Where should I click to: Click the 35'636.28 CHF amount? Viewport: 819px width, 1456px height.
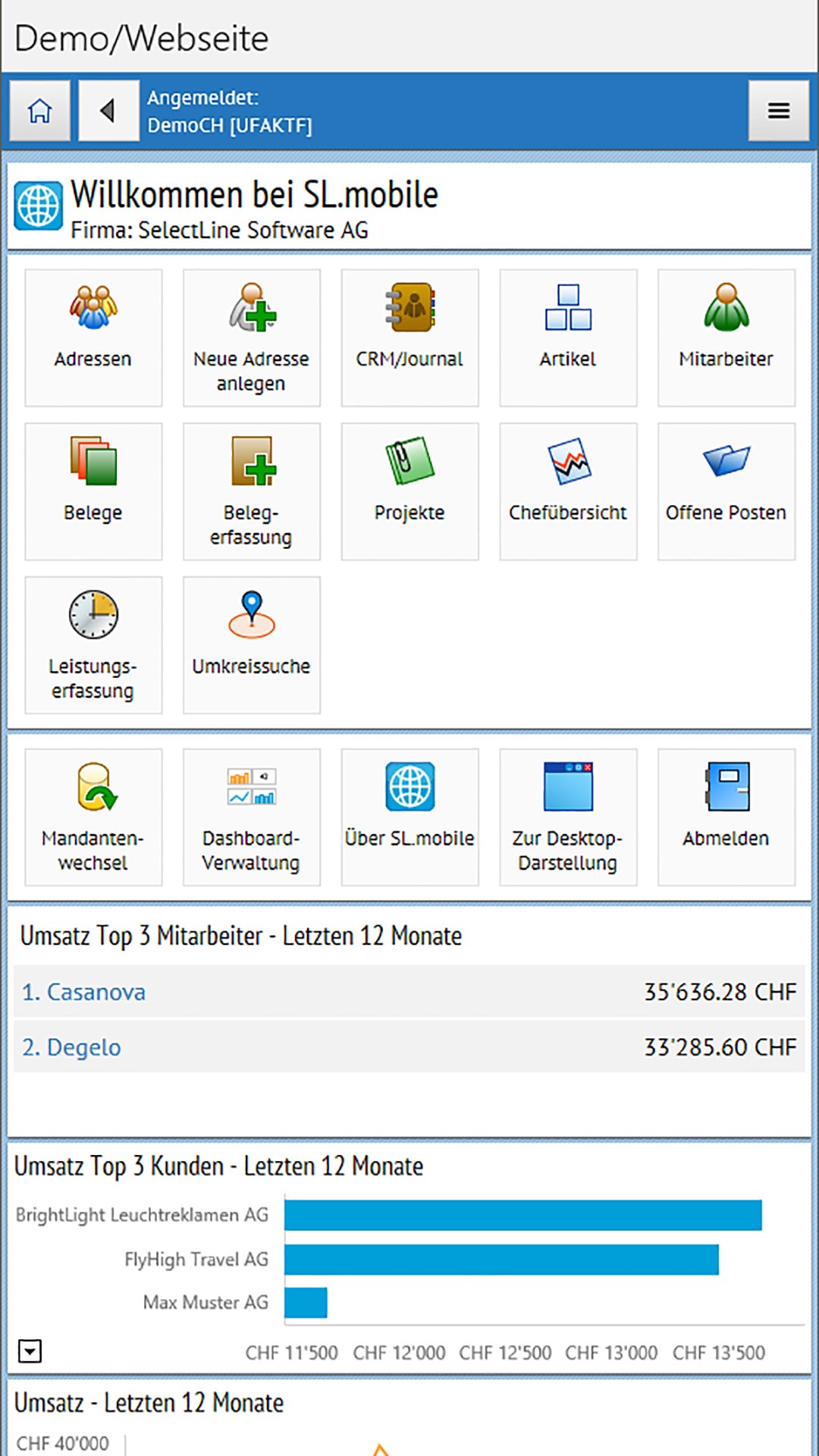point(720,992)
